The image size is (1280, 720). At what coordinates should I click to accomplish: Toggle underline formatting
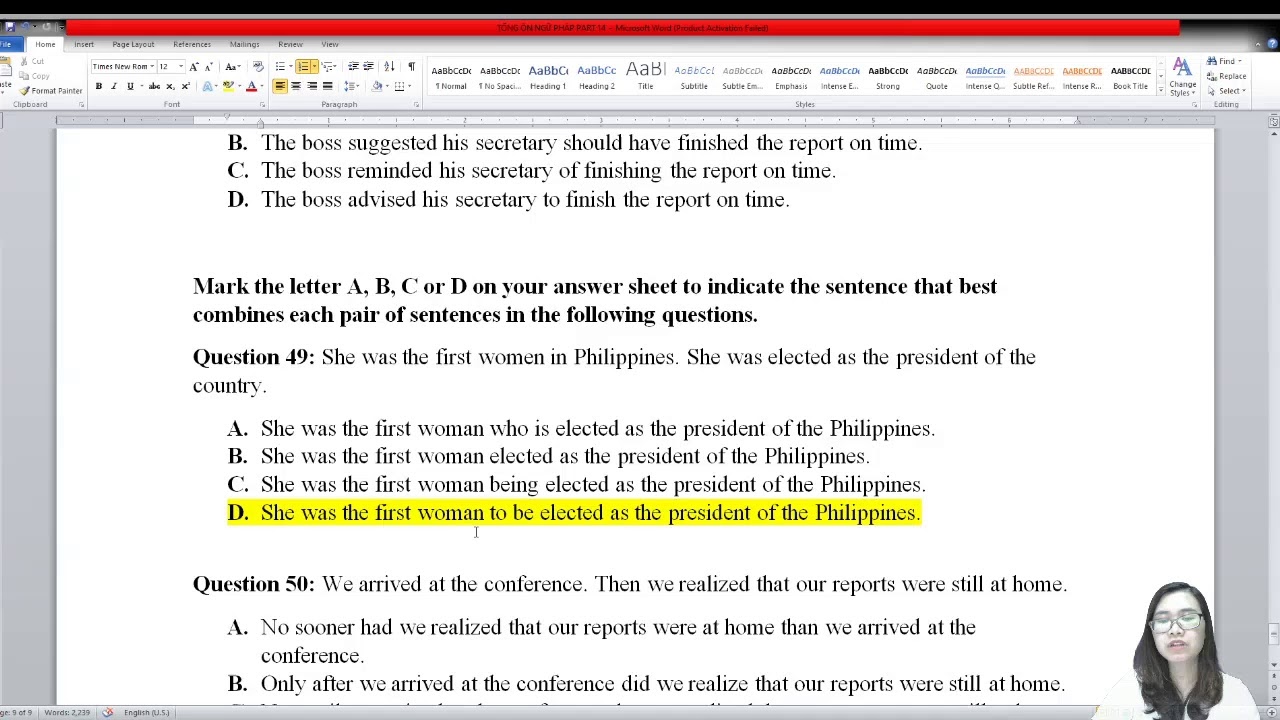pos(130,86)
